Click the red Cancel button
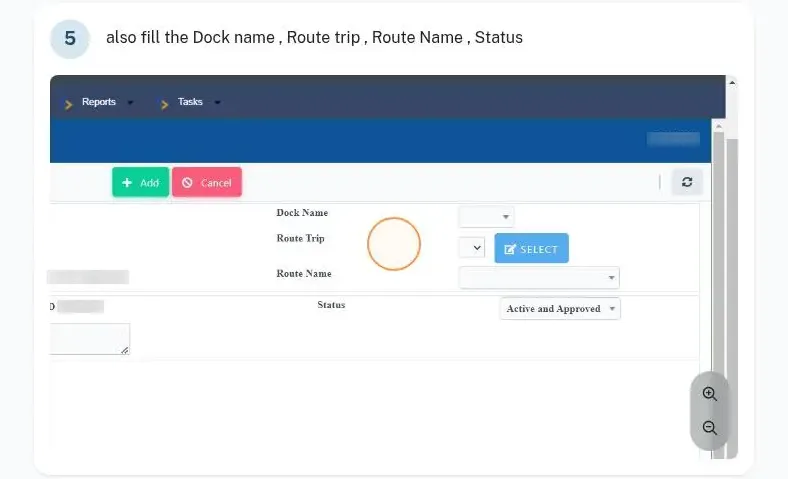 click(x=207, y=182)
